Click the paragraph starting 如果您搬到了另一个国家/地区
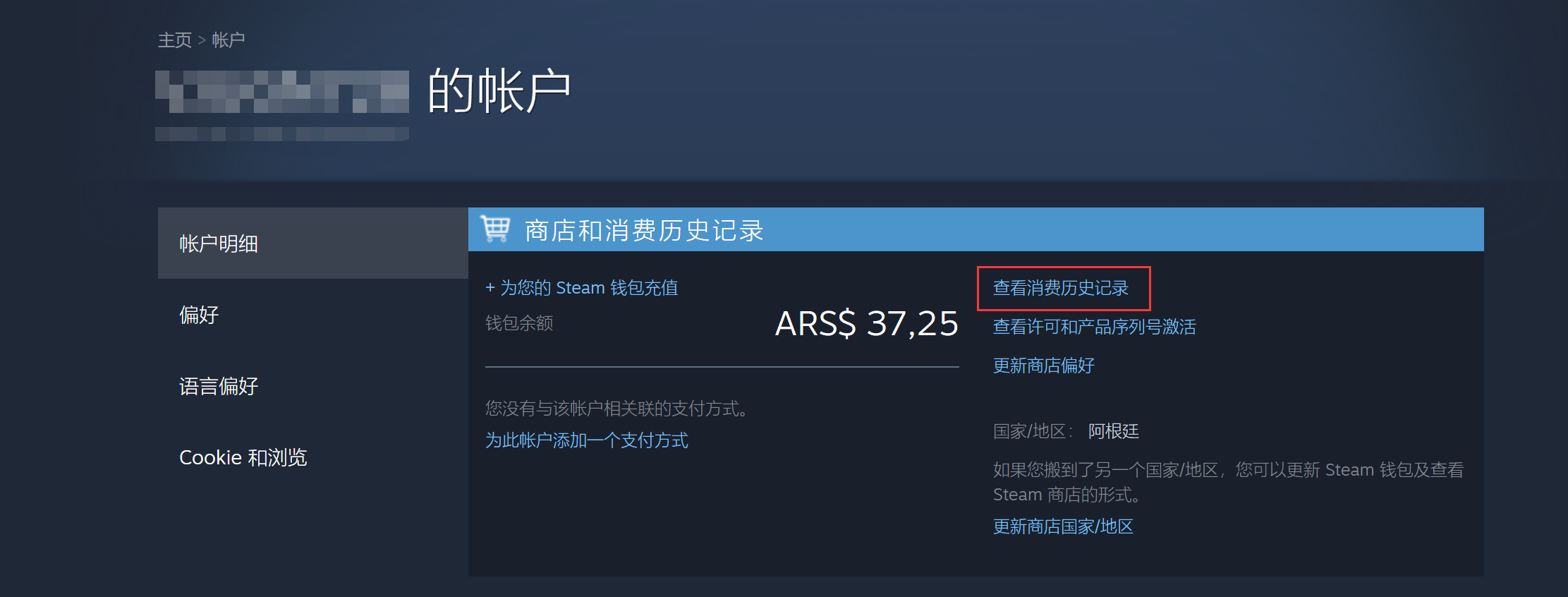 click(1229, 482)
